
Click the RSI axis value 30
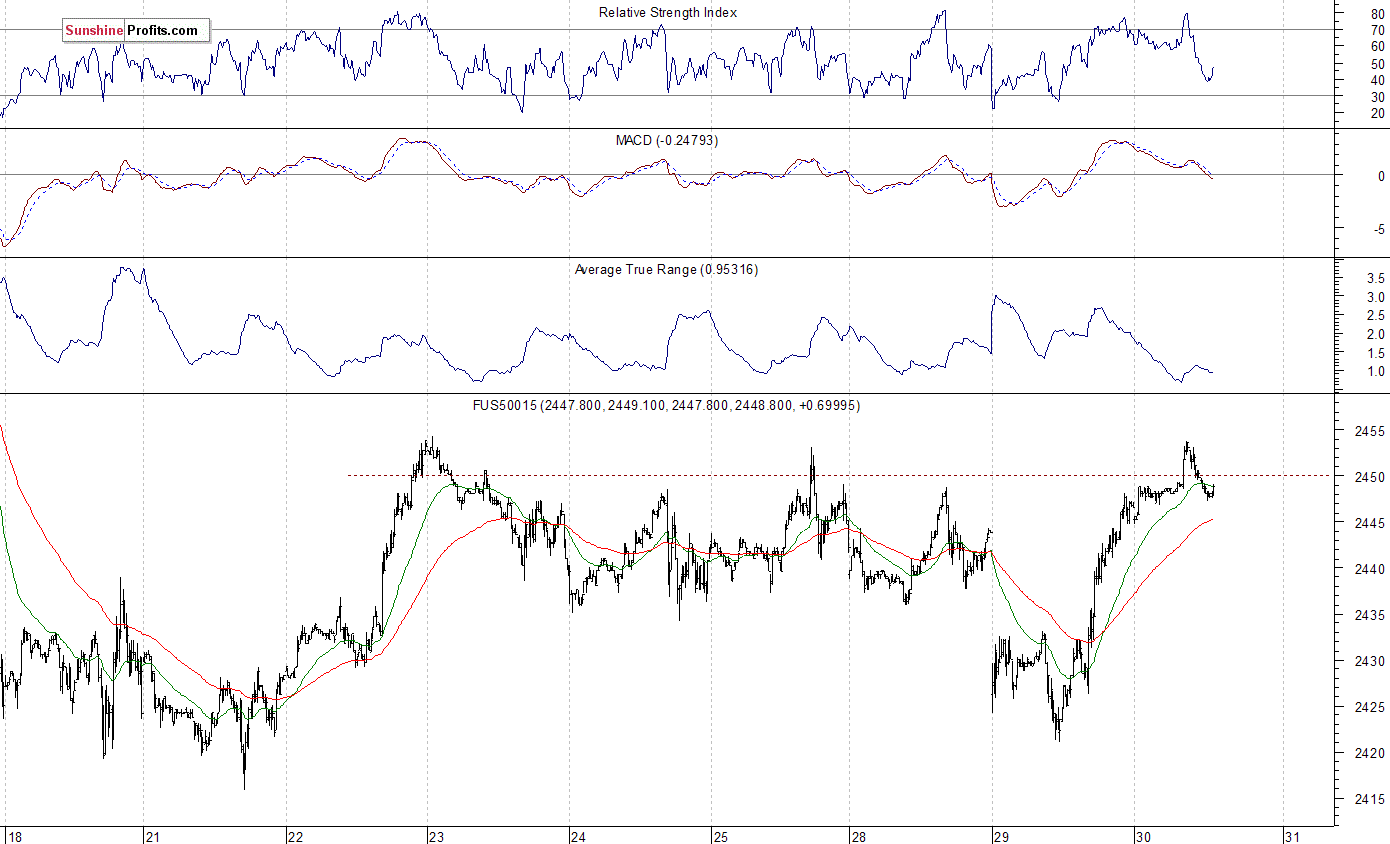1378,97
